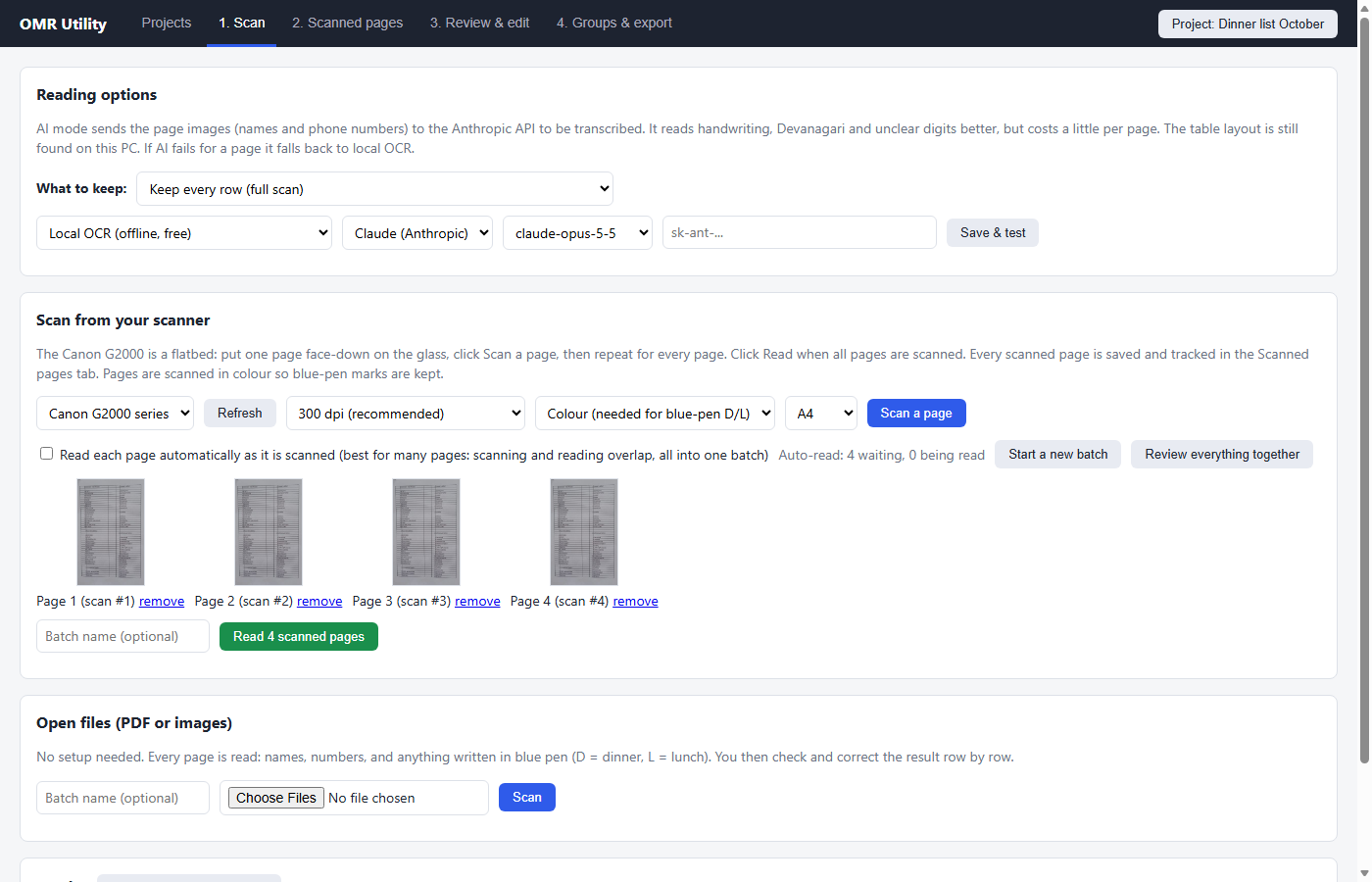Viewport: 1372px width, 882px height.
Task: Choose model from claude-opus-5-5 dropdown
Action: pos(577,233)
